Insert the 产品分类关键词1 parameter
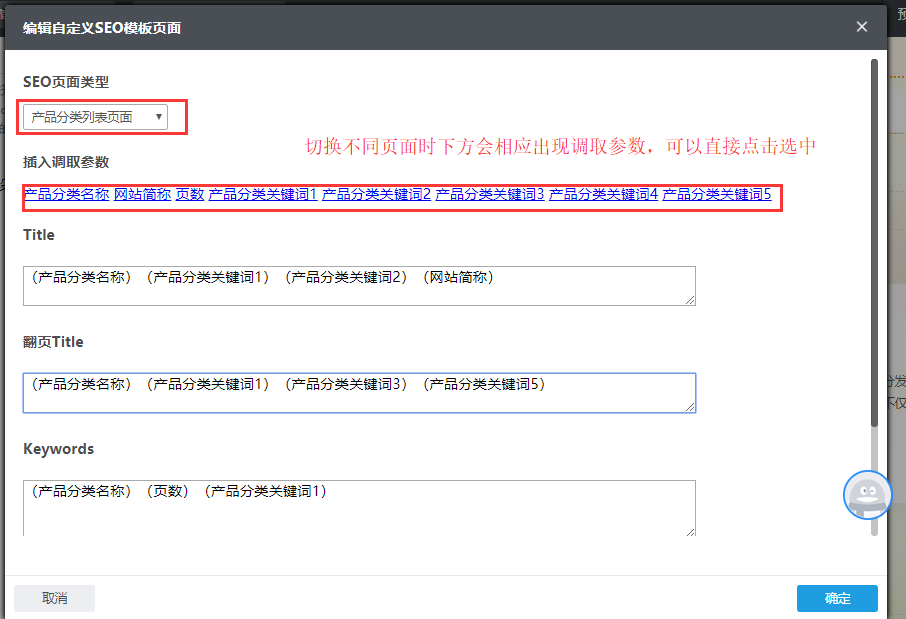Screen dimensions: 906x619 click(263, 195)
